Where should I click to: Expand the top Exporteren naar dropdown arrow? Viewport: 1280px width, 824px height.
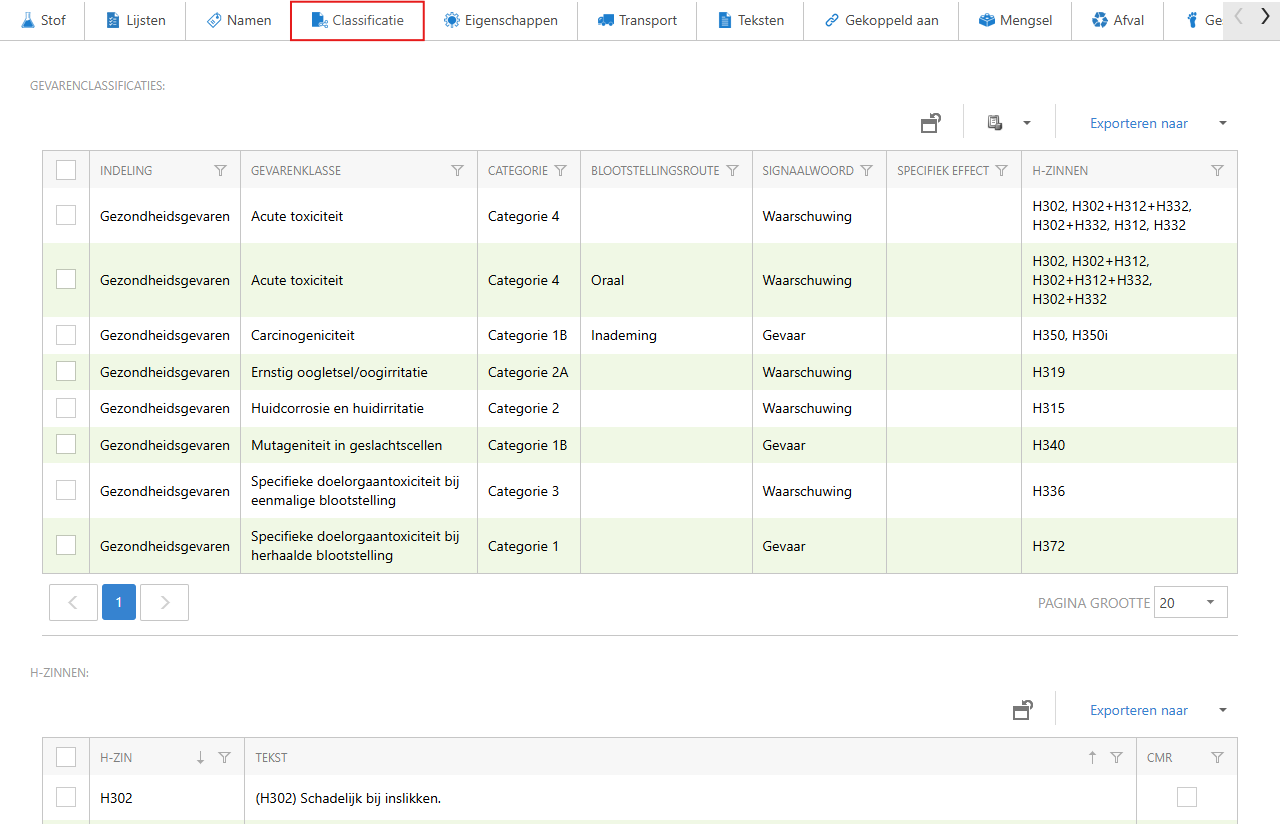(x=1222, y=123)
